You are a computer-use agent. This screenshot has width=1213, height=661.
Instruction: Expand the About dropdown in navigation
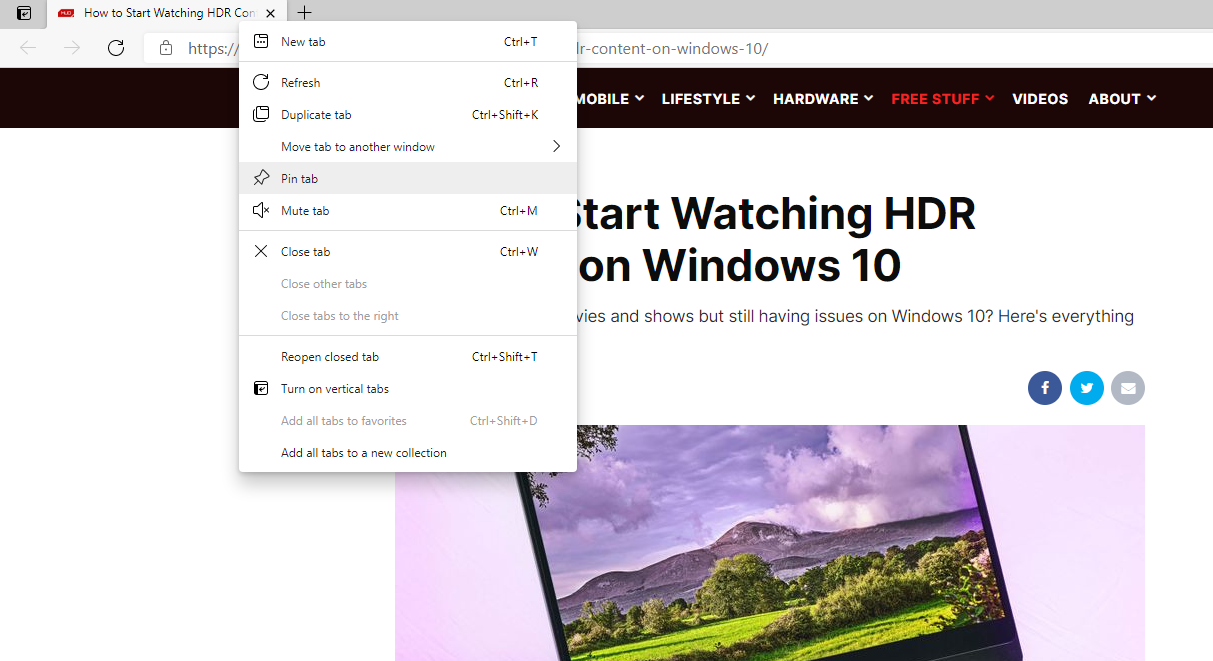1121,99
